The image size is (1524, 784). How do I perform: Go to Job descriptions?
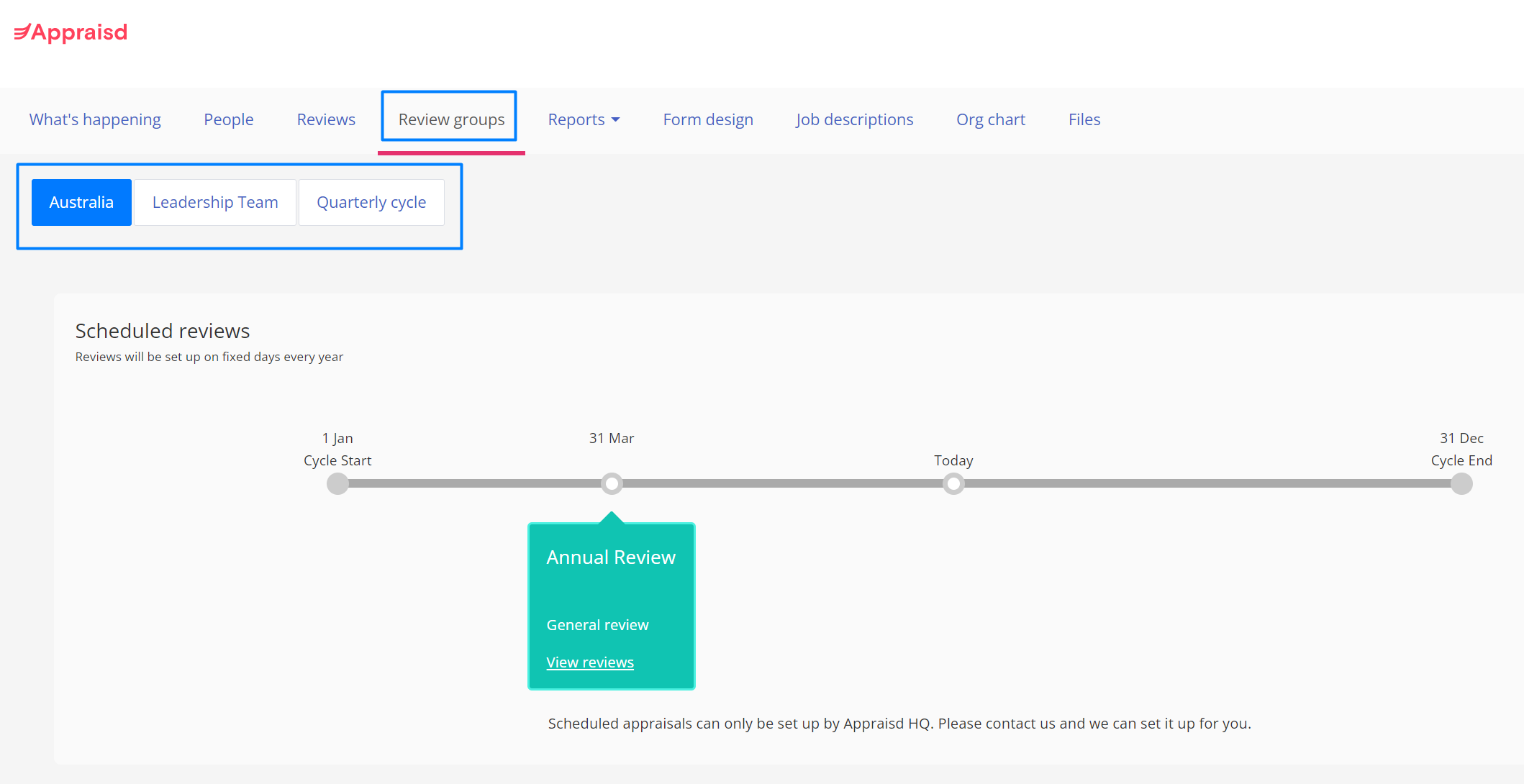click(x=855, y=119)
